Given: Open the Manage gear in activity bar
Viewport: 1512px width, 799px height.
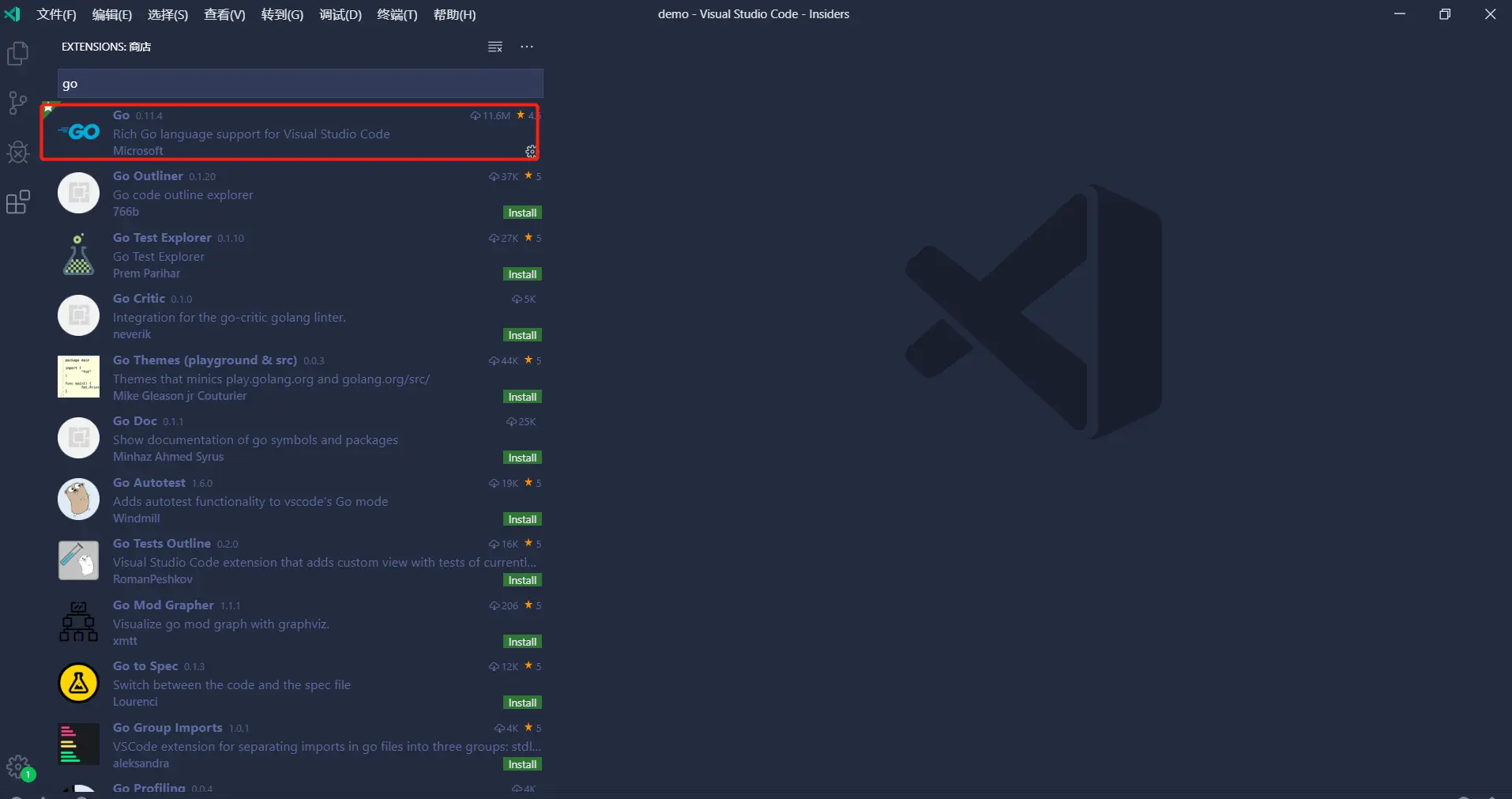Looking at the screenshot, I should (x=17, y=767).
